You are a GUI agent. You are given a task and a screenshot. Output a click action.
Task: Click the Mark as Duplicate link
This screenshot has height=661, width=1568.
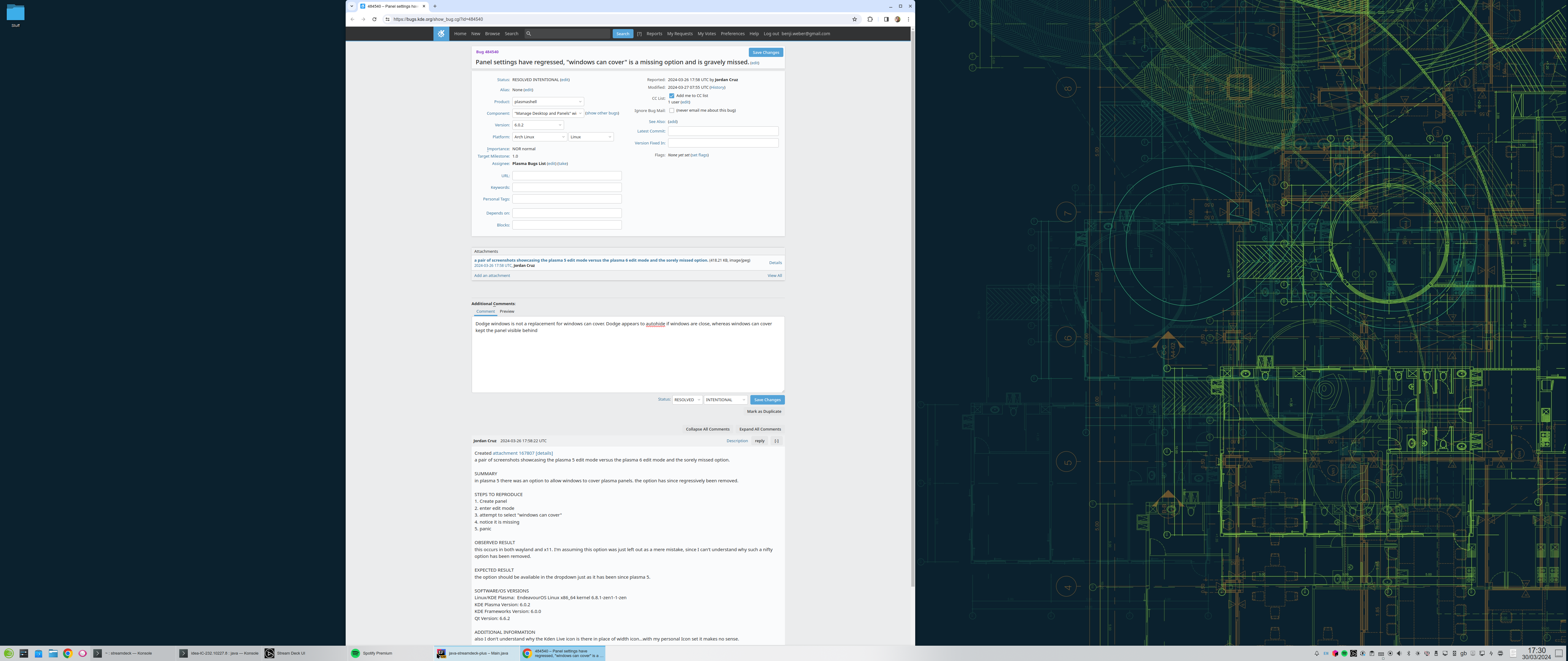tap(764, 411)
